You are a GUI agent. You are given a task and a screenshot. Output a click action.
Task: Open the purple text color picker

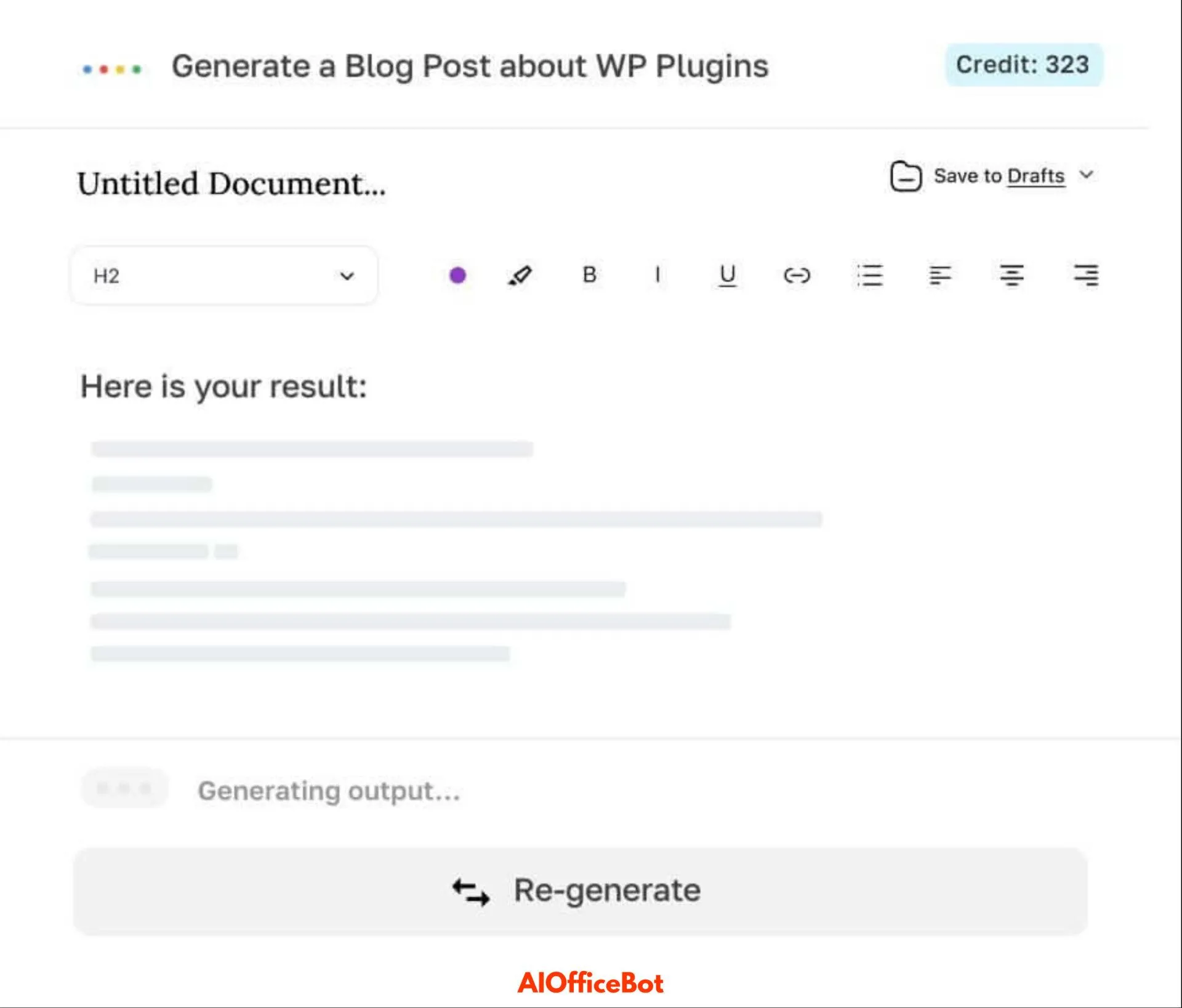click(457, 275)
